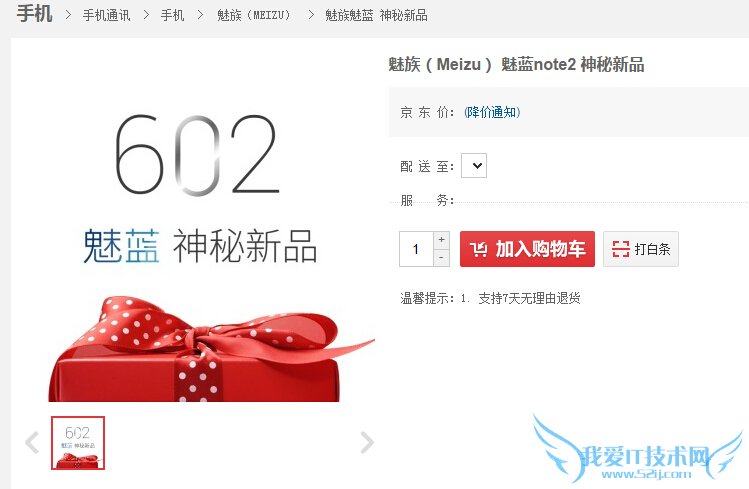The width and height of the screenshot is (749, 489).
Task: Decrease quantity with the minus stepper
Action: [x=441, y=258]
